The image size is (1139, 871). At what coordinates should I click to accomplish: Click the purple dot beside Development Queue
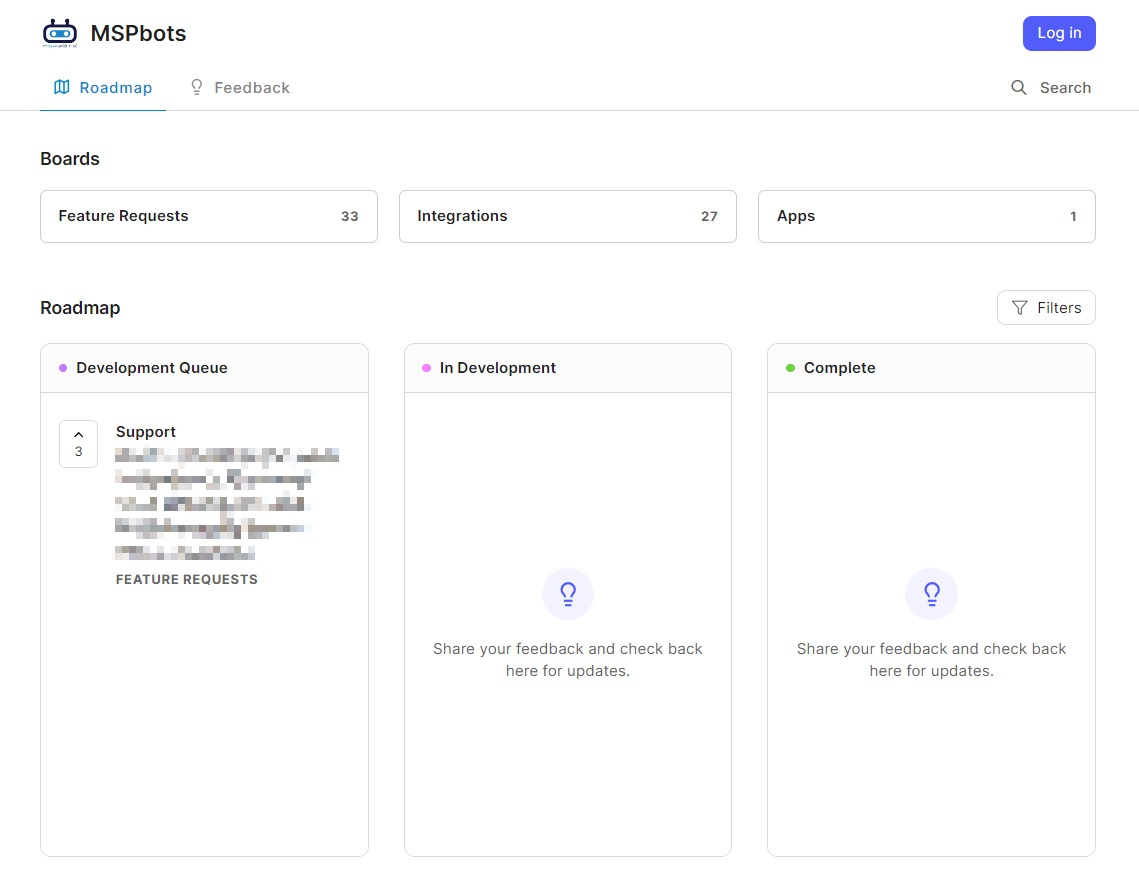pos(63,368)
